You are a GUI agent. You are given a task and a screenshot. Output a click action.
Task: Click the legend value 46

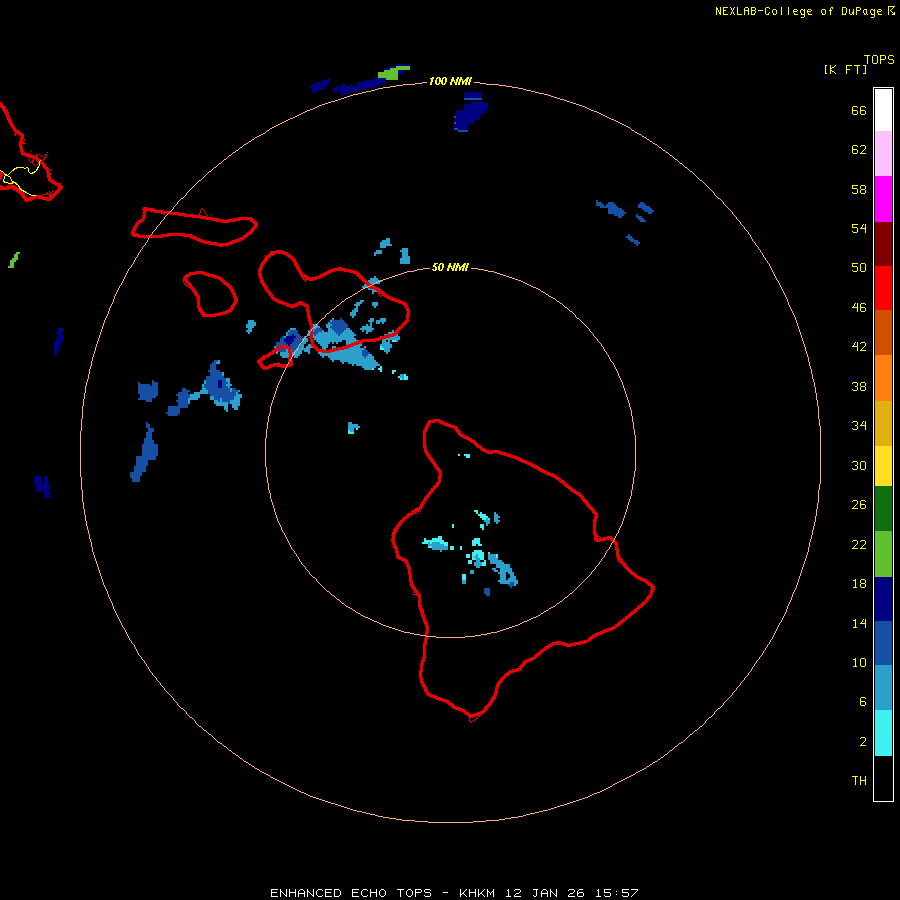[x=859, y=308]
